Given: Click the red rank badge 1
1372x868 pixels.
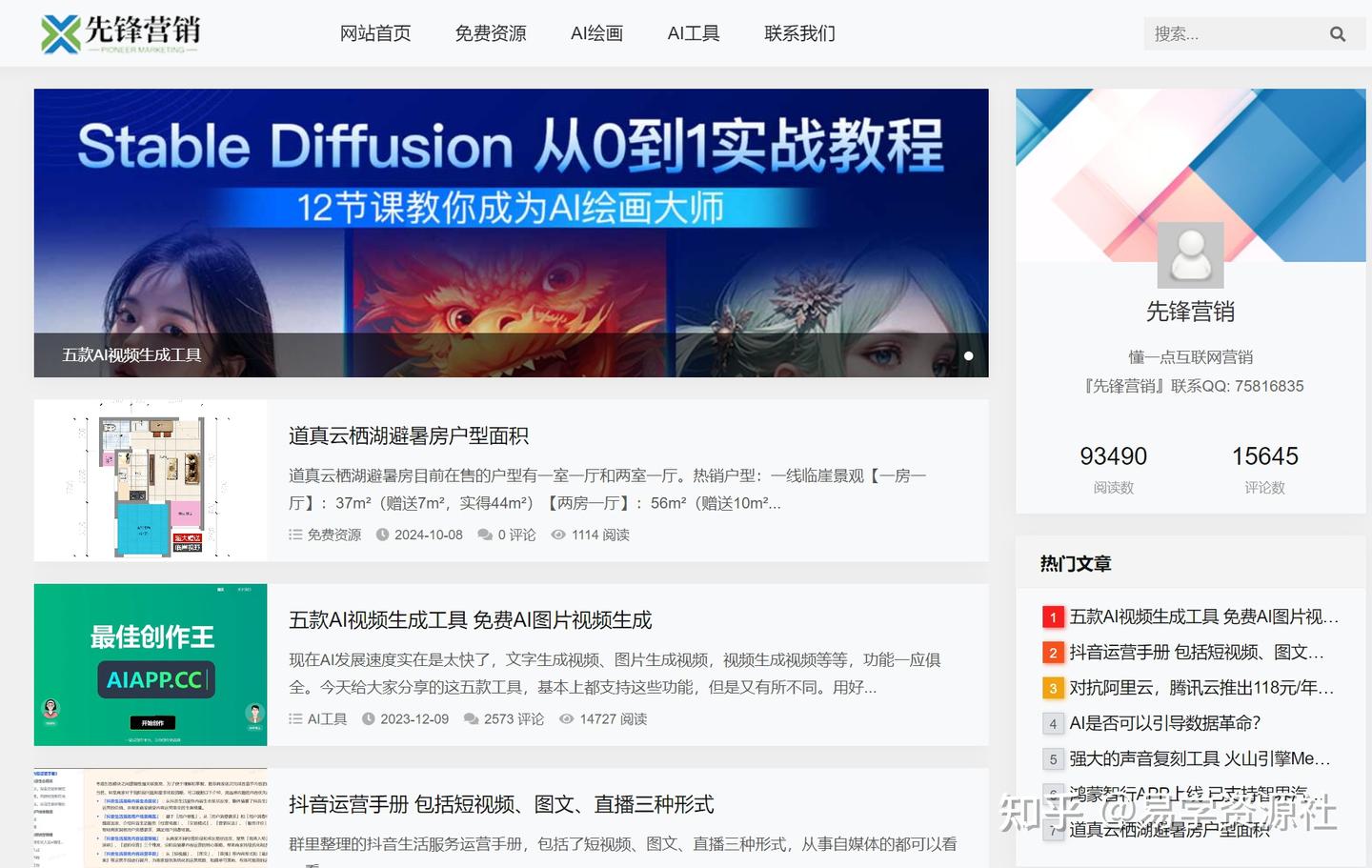Looking at the screenshot, I should [x=1053, y=617].
